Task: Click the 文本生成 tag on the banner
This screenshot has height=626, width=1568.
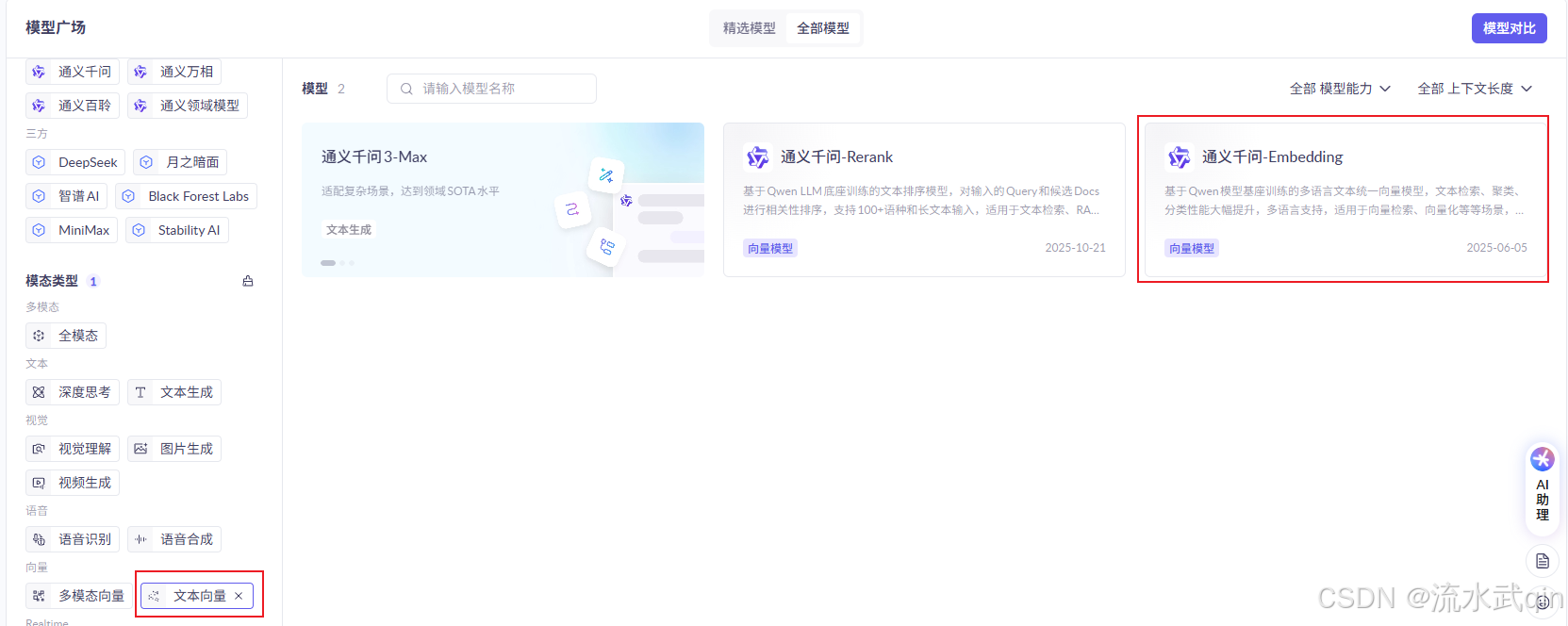Action: point(349,230)
